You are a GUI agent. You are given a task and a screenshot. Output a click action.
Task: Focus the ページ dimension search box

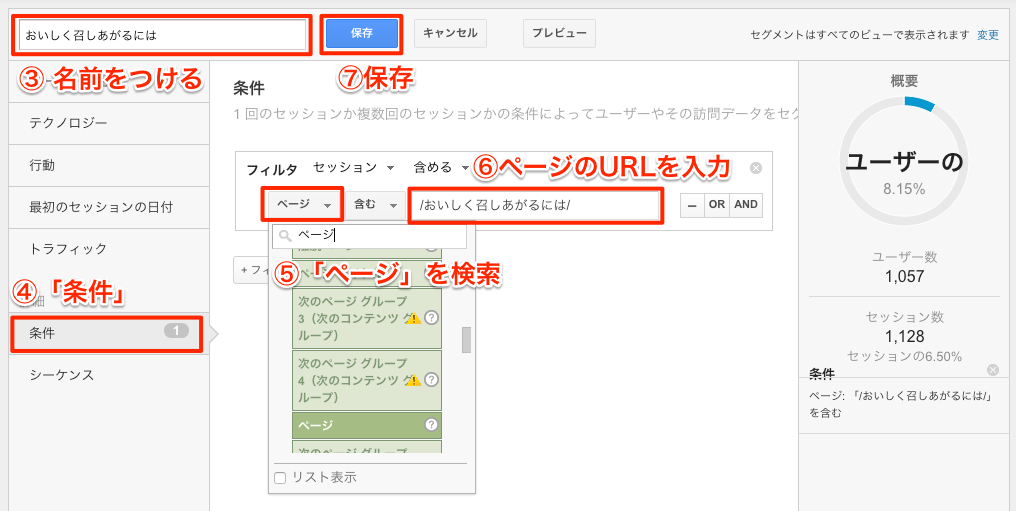[369, 236]
